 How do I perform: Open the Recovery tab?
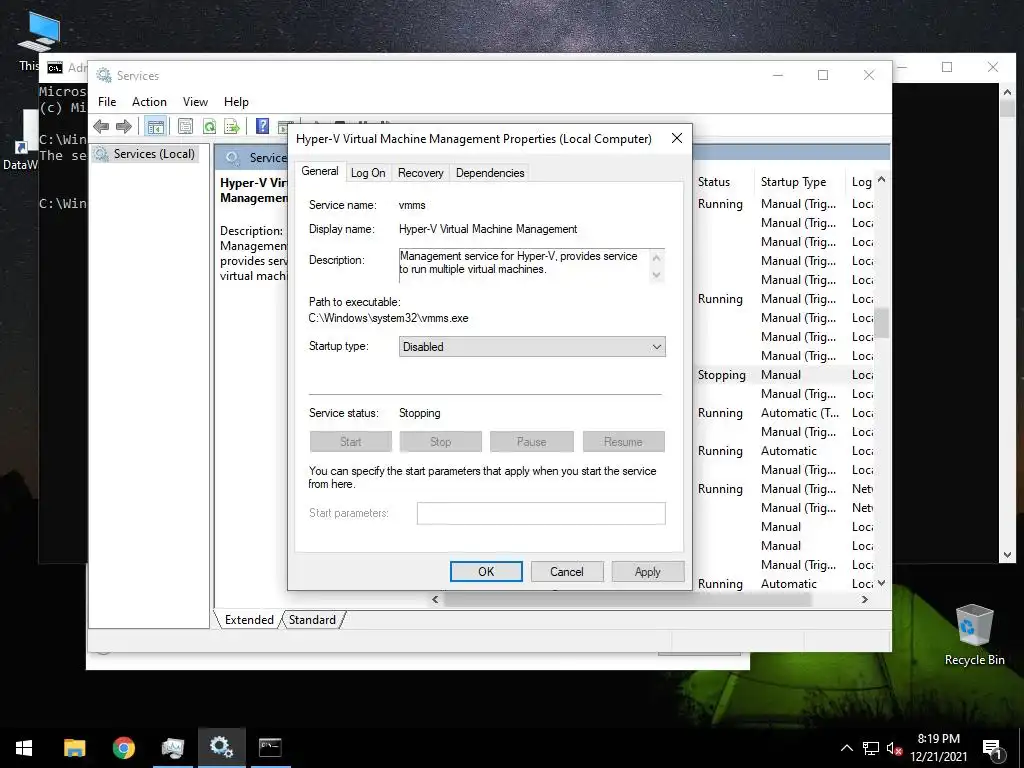tap(421, 173)
